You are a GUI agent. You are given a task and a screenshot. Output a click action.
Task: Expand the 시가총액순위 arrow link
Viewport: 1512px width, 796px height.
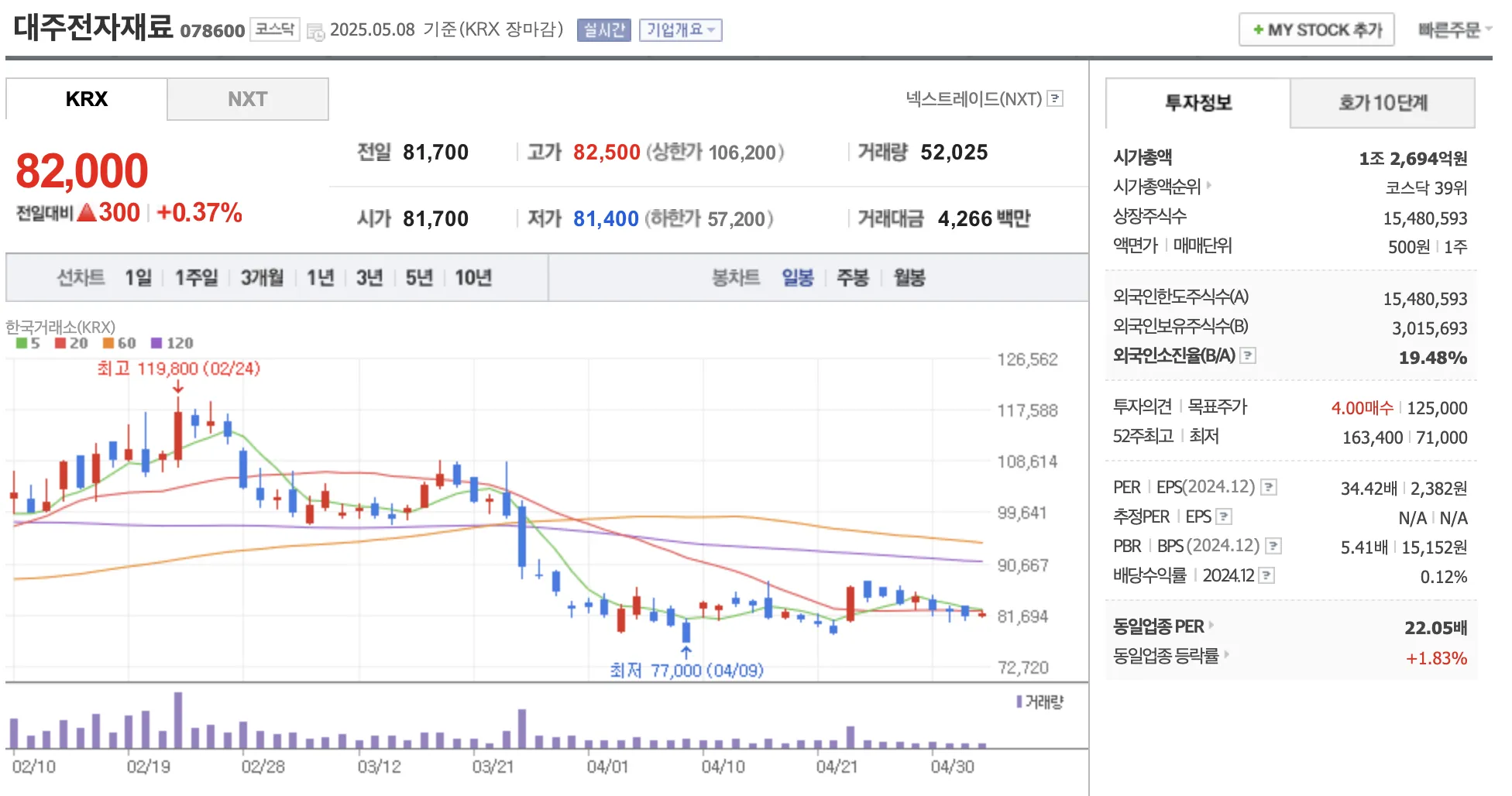tap(1208, 186)
